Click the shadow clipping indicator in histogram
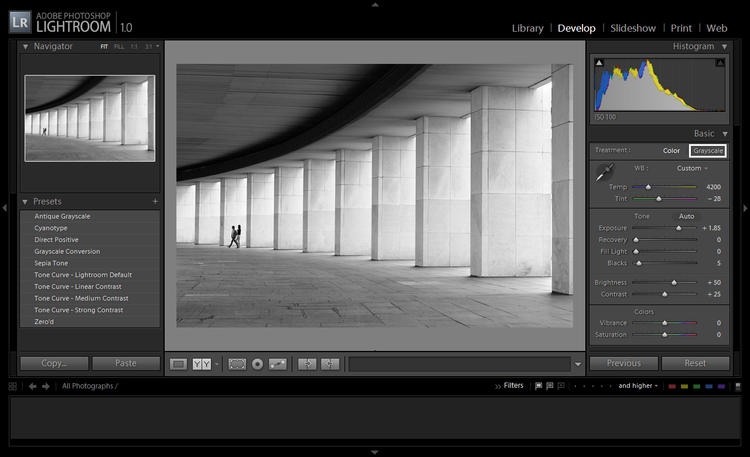 600,63
